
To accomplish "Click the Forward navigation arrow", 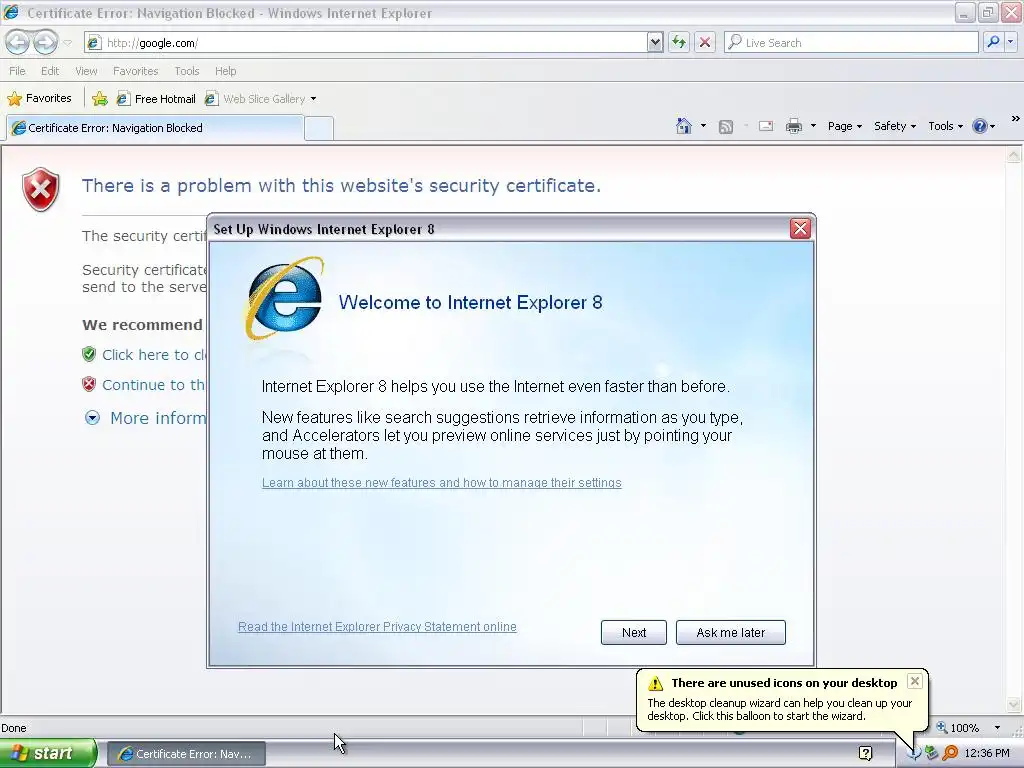I will point(45,42).
